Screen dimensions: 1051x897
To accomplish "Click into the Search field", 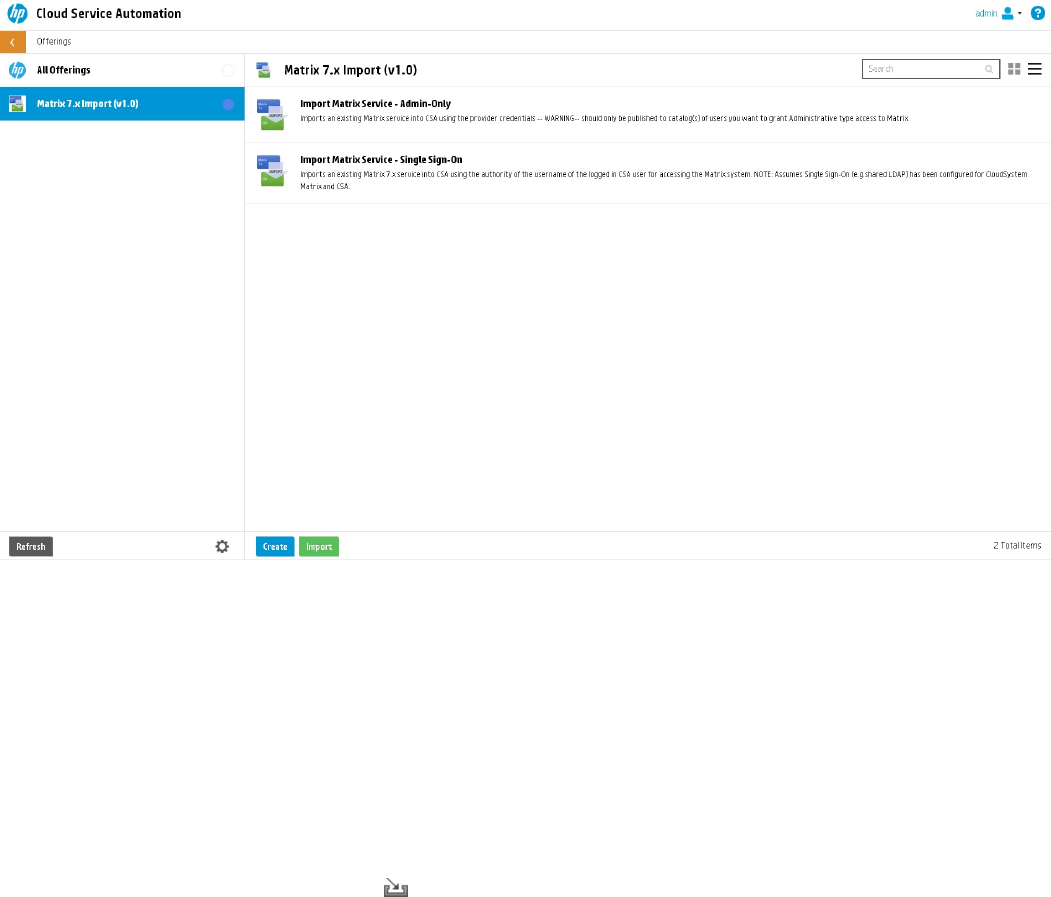I will click(x=930, y=69).
